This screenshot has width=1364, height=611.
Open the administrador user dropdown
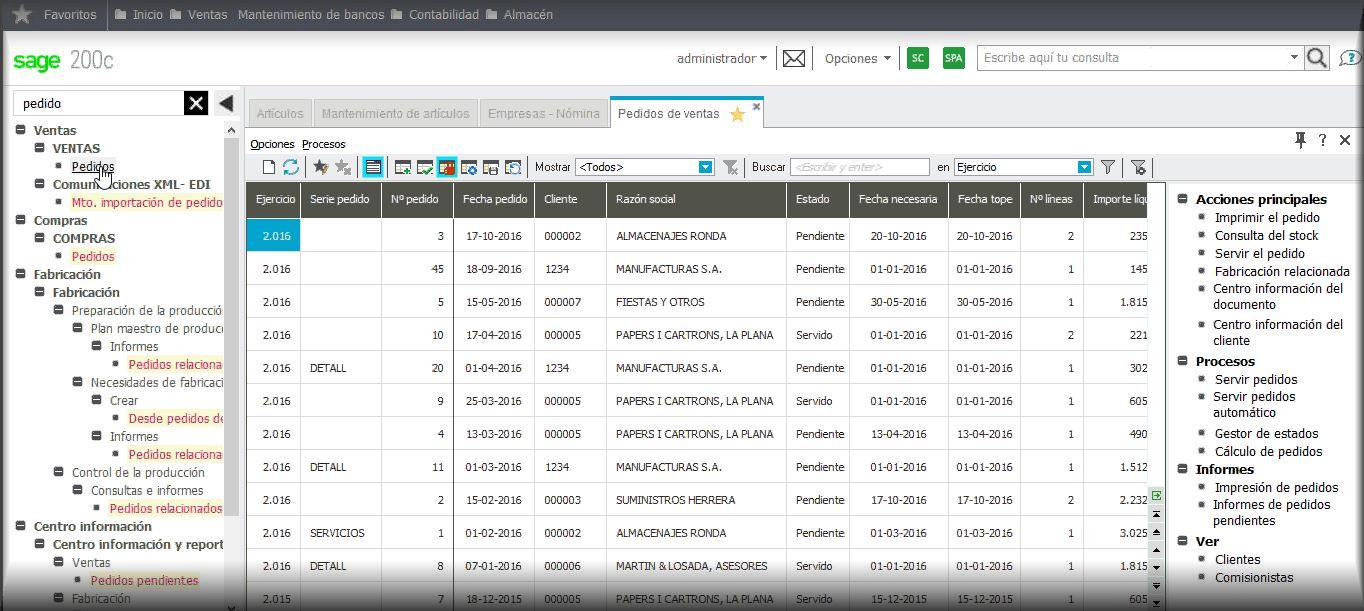tap(722, 58)
